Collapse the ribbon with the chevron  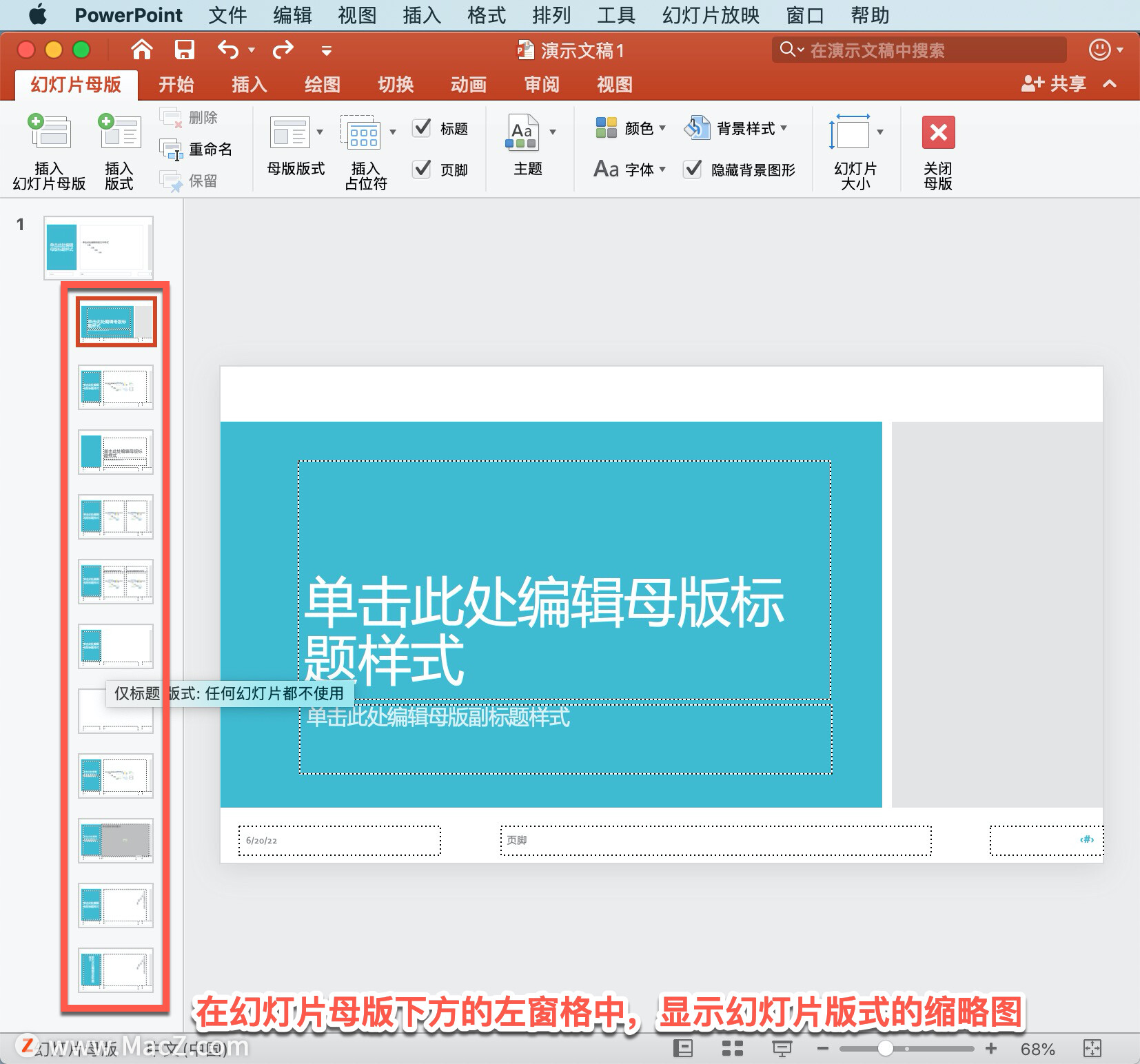coord(1110,83)
